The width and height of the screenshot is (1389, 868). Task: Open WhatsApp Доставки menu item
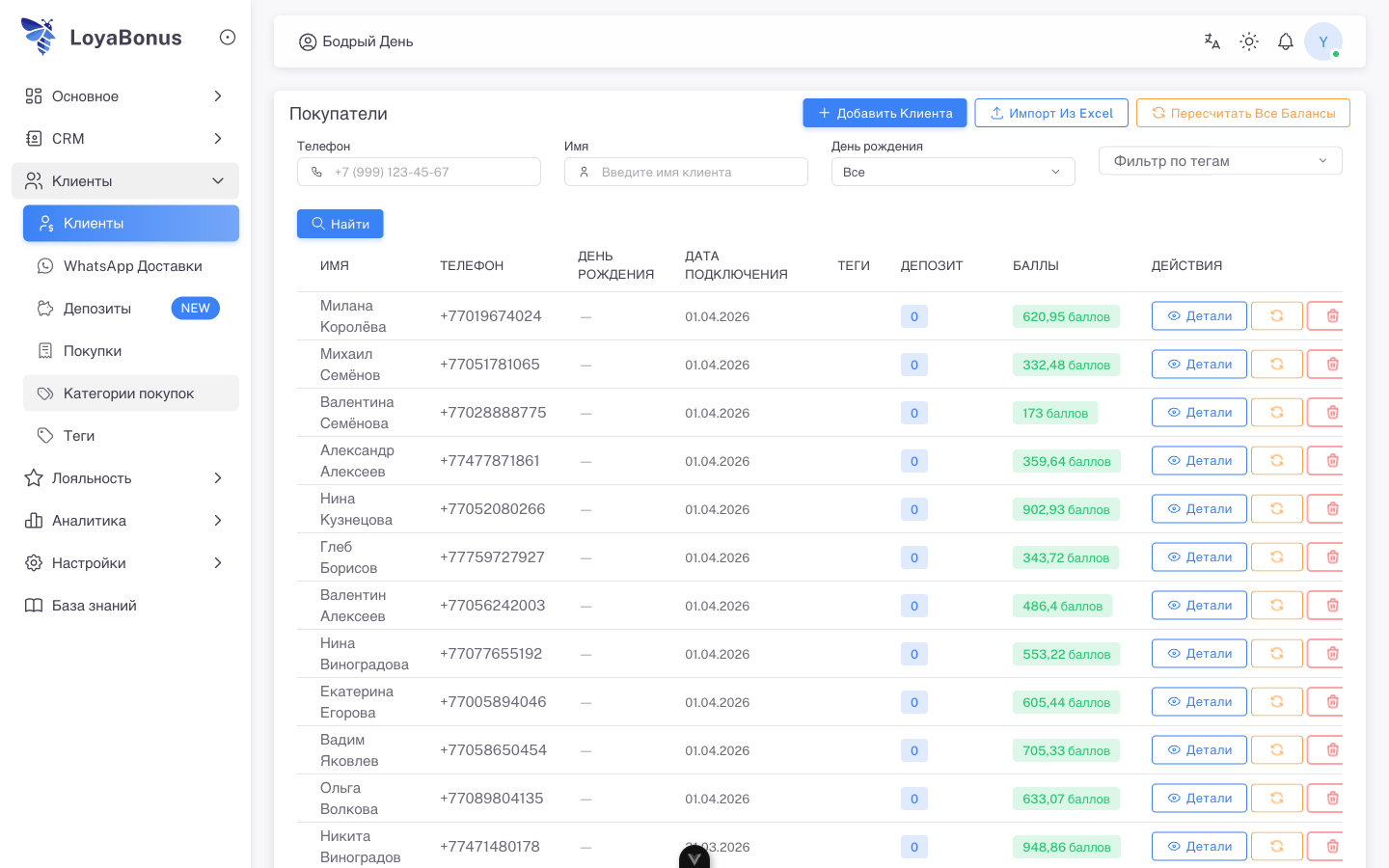[132, 266]
